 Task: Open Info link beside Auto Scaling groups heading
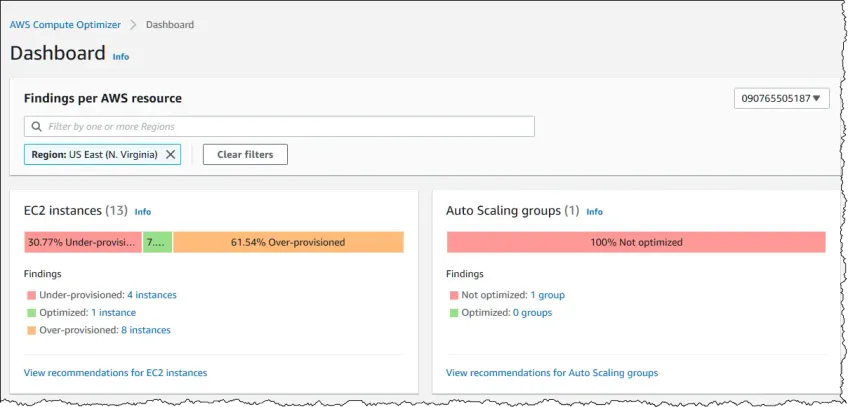coord(594,212)
